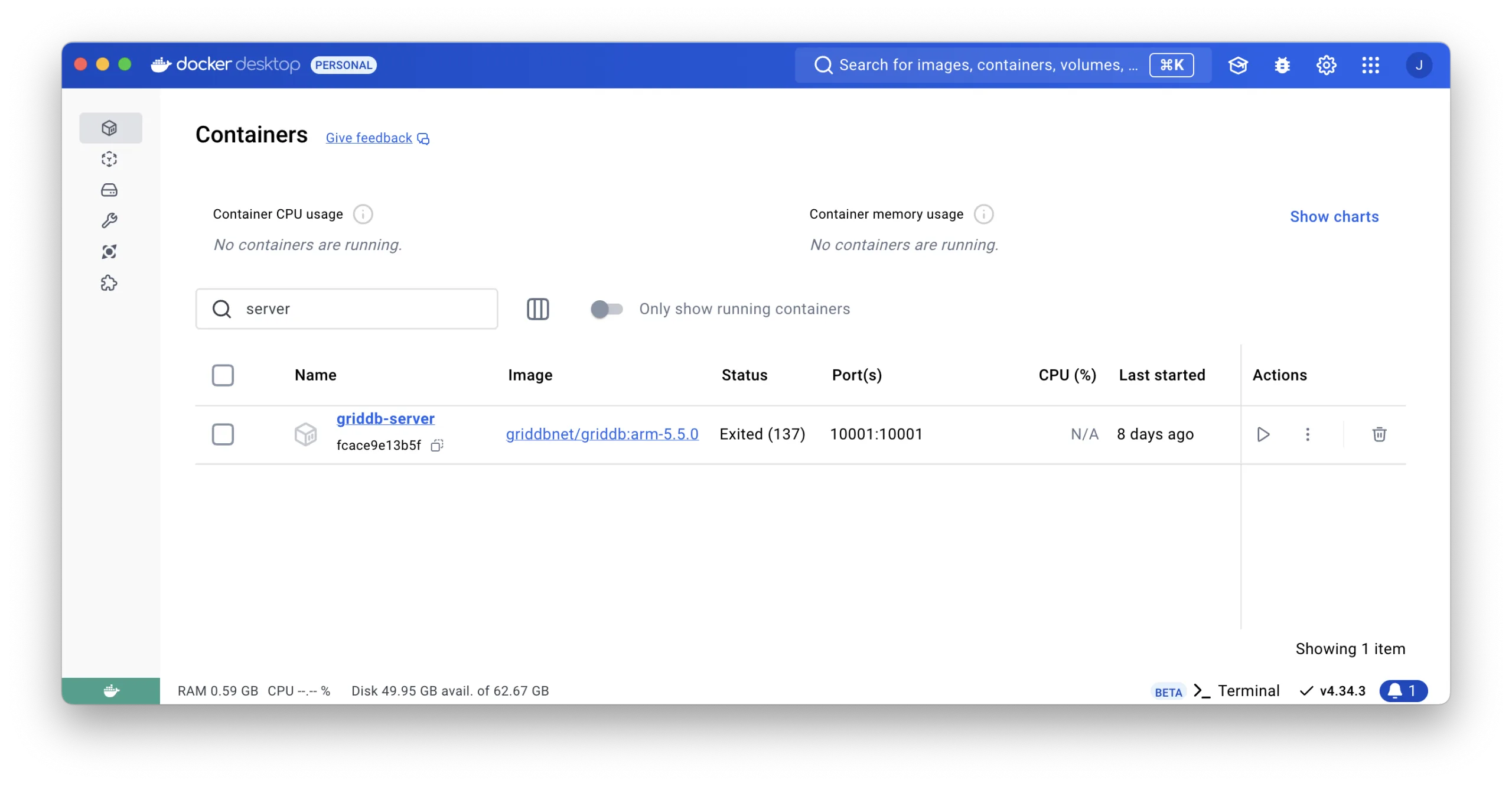The image size is (1512, 786).
Task: Open the troubleshoot bug icon
Action: click(1282, 65)
